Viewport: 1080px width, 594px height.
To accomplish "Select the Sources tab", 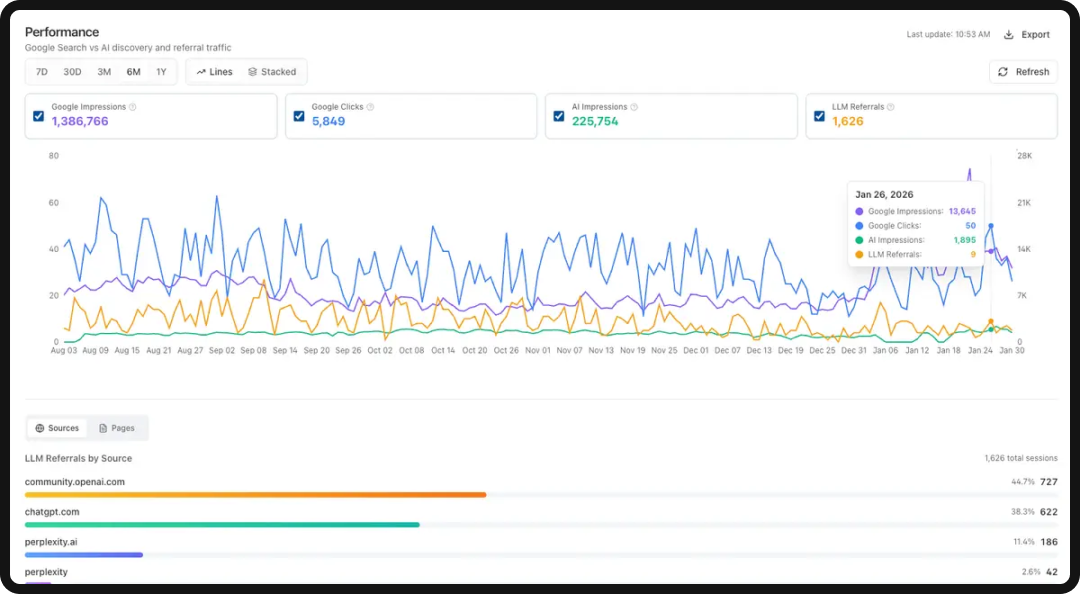I will pyautogui.click(x=56, y=427).
